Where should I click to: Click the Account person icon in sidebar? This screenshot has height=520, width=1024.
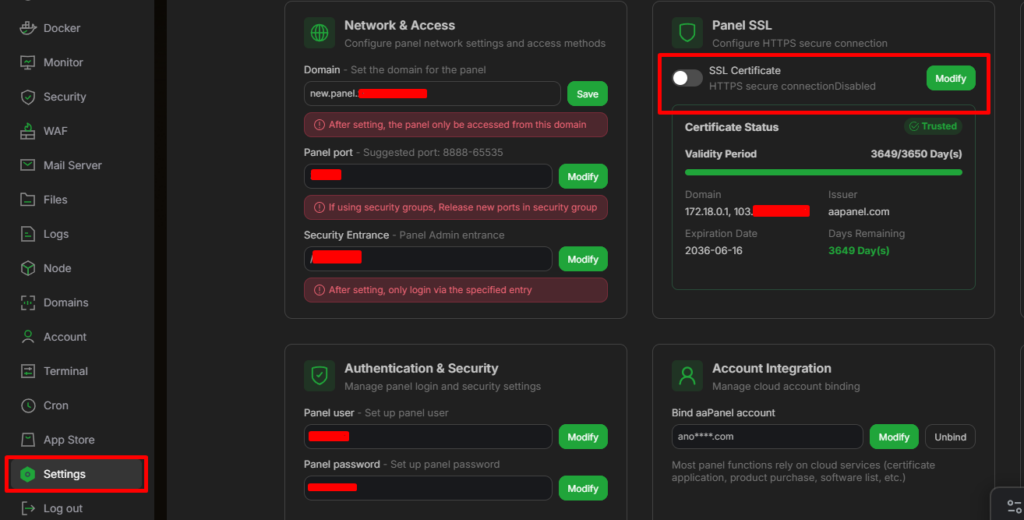[x=27, y=337]
